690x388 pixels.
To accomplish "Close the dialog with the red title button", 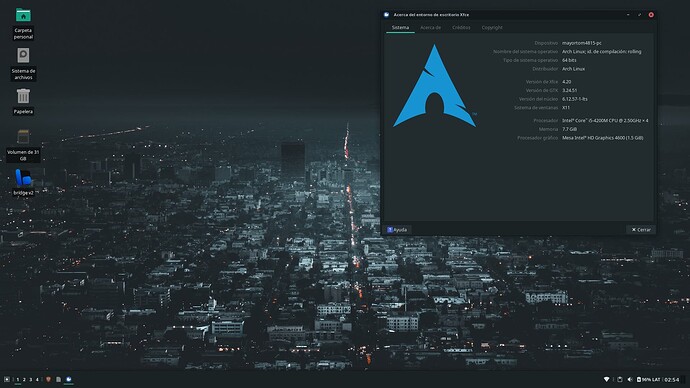I will tap(651, 15).
